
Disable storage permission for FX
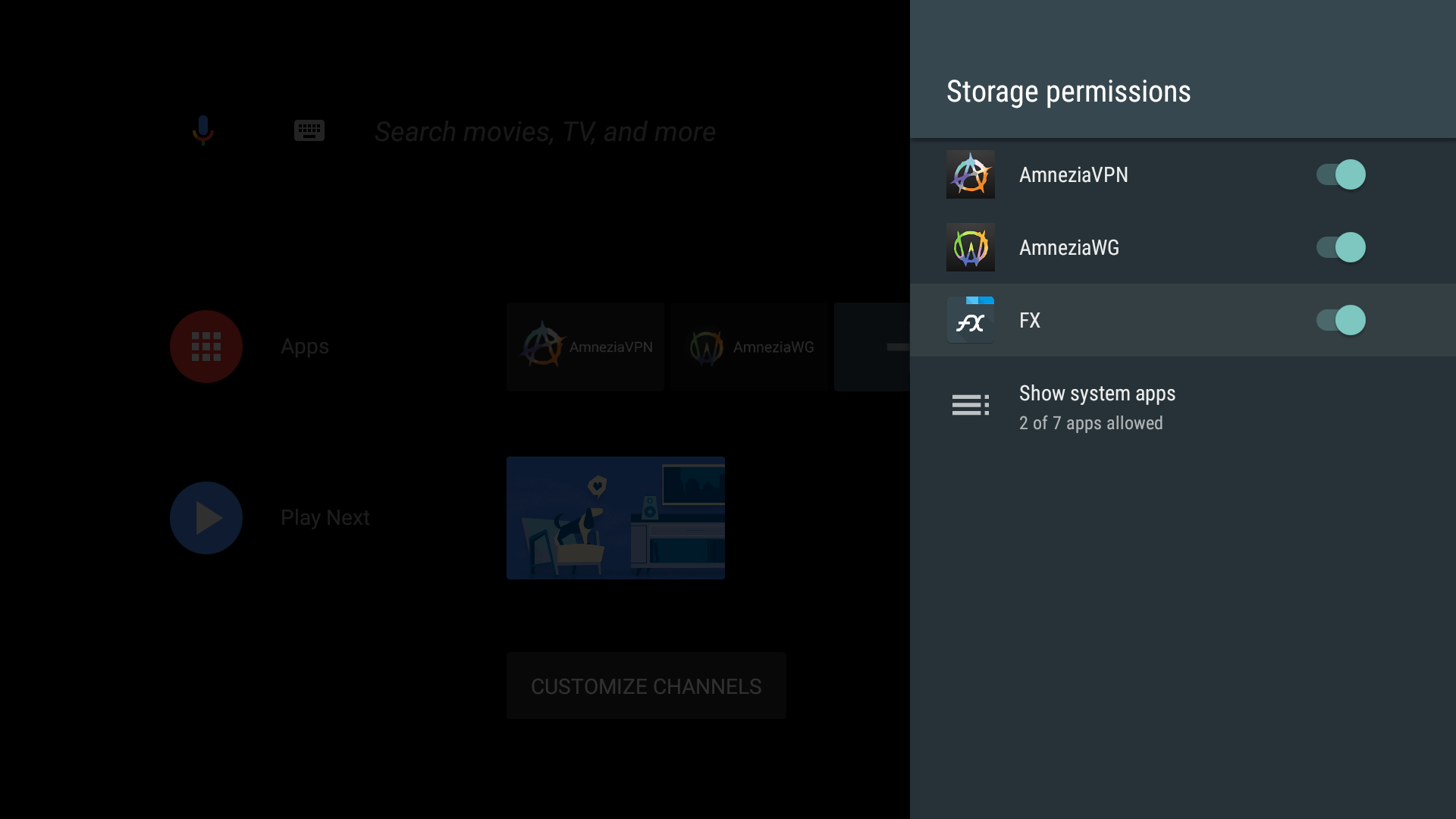(1341, 320)
